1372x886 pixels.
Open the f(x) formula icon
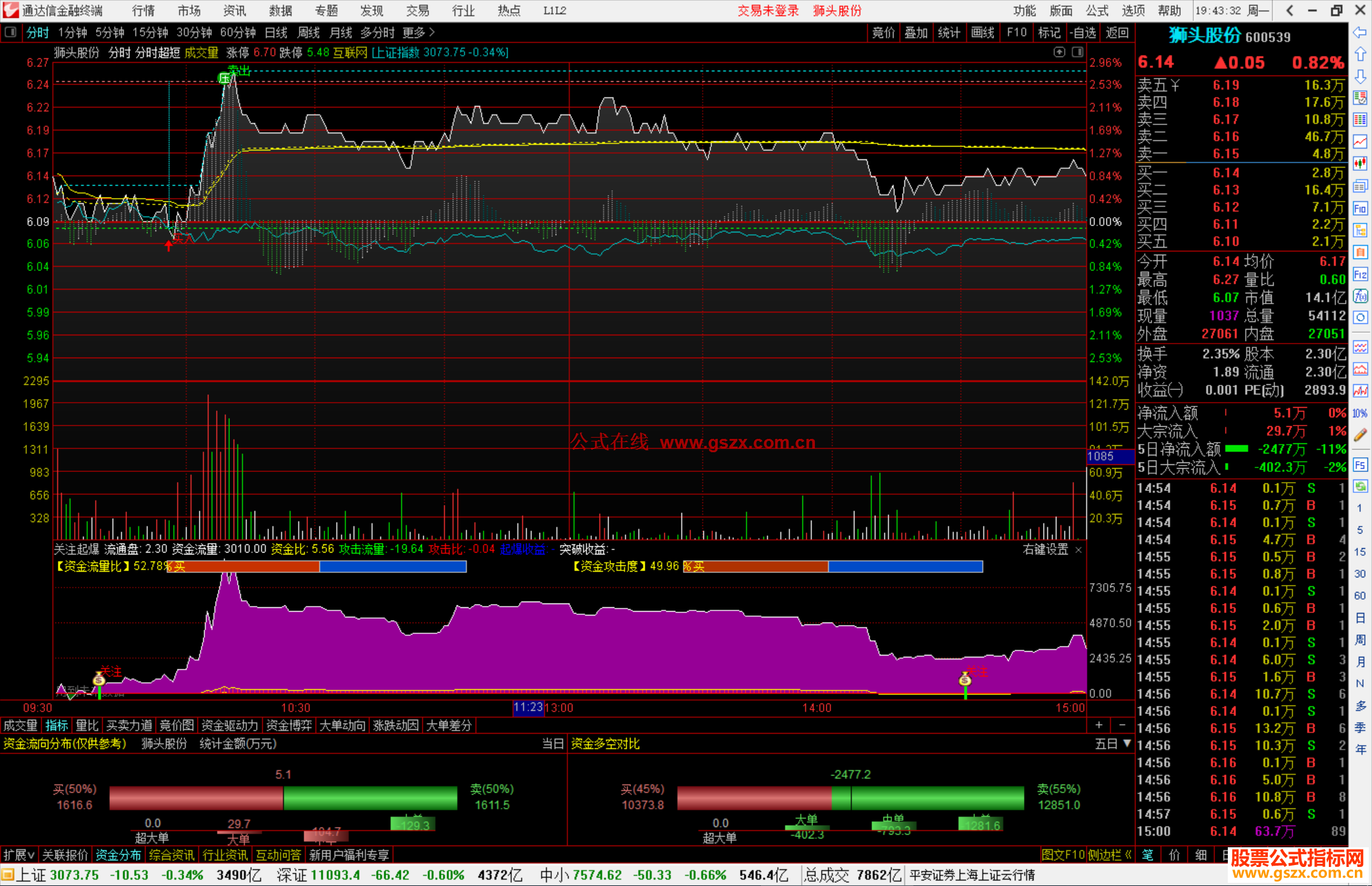point(1360,296)
